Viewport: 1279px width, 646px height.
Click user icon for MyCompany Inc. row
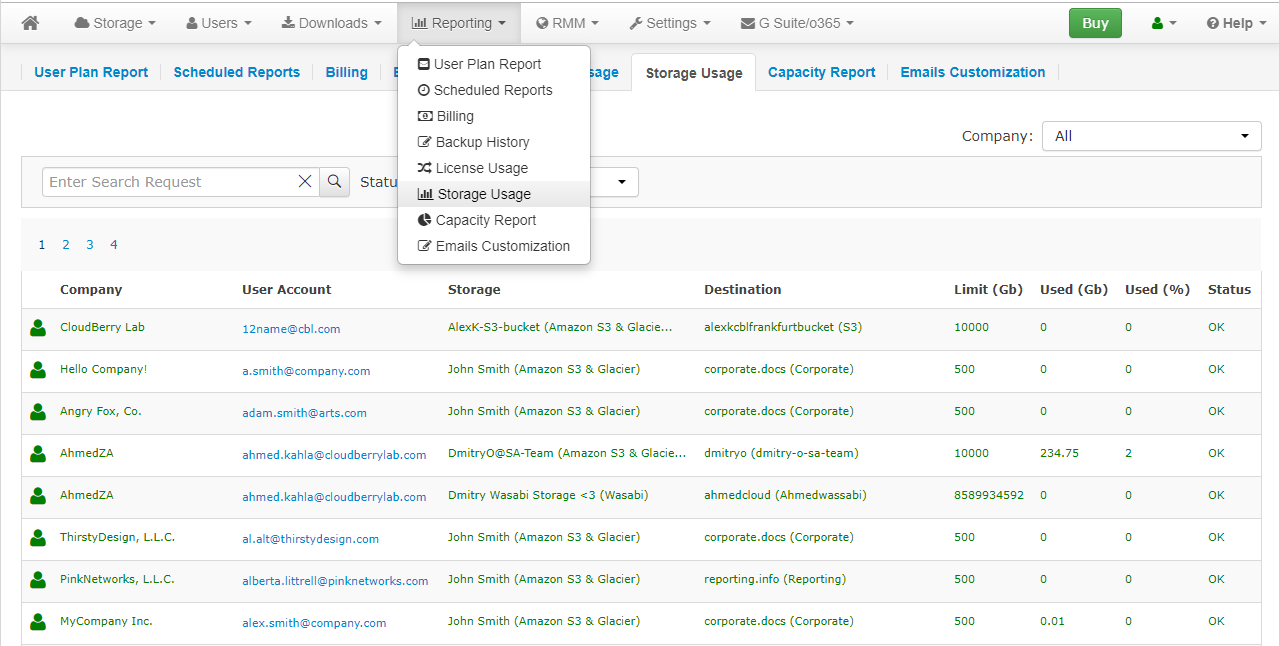(x=38, y=622)
